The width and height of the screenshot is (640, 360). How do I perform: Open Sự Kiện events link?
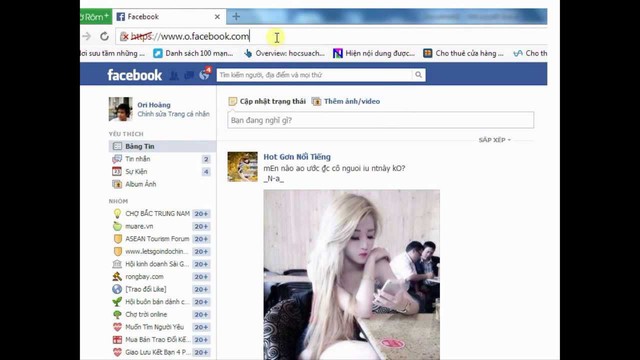pyautogui.click(x=136, y=171)
